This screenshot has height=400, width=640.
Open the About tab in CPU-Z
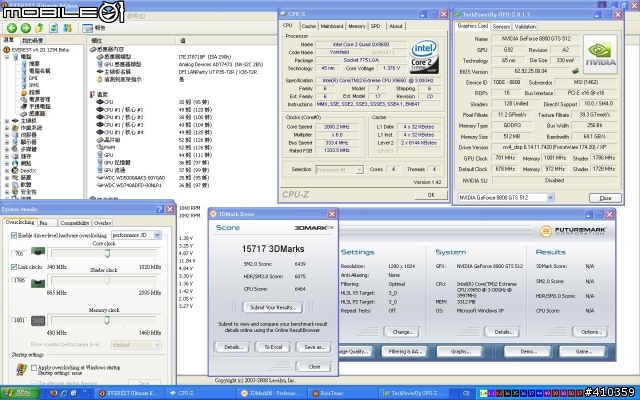pyautogui.click(x=396, y=26)
